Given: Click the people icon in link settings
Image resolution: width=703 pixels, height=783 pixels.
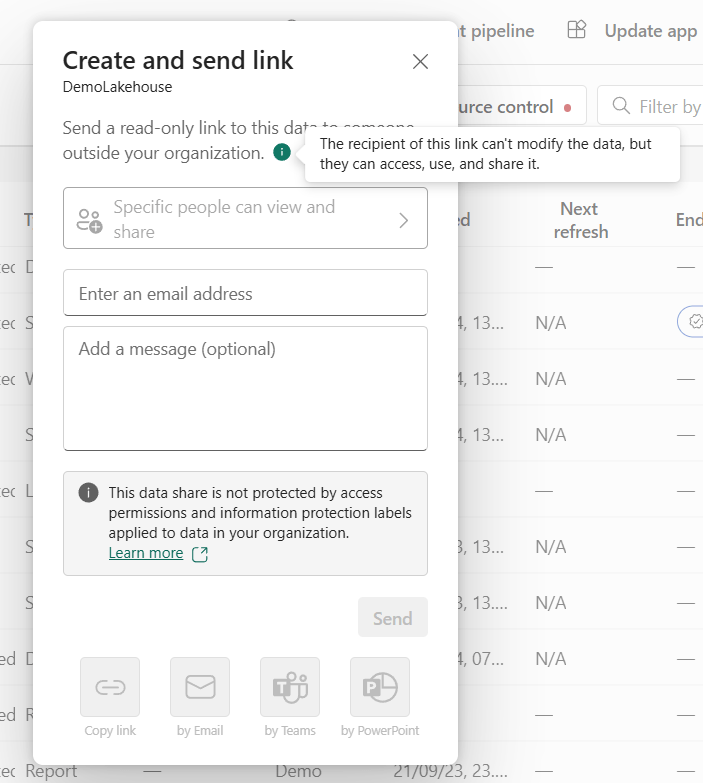Looking at the screenshot, I should 90,220.
